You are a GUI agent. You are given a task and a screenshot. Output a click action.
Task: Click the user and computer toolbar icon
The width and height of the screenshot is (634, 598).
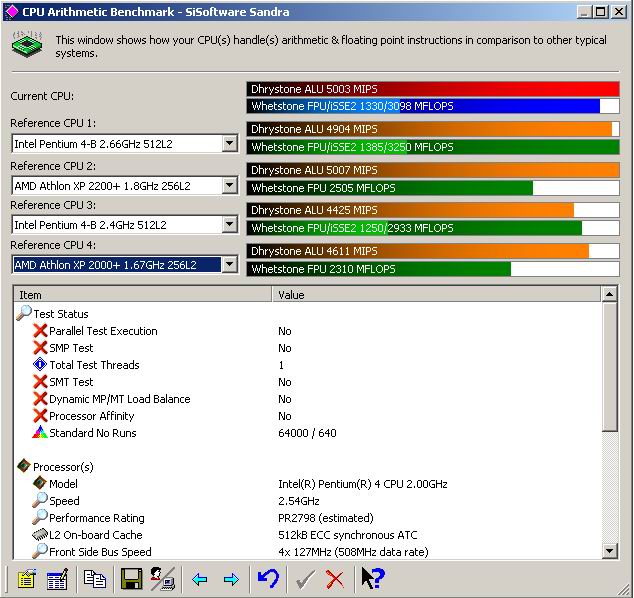(x=162, y=579)
